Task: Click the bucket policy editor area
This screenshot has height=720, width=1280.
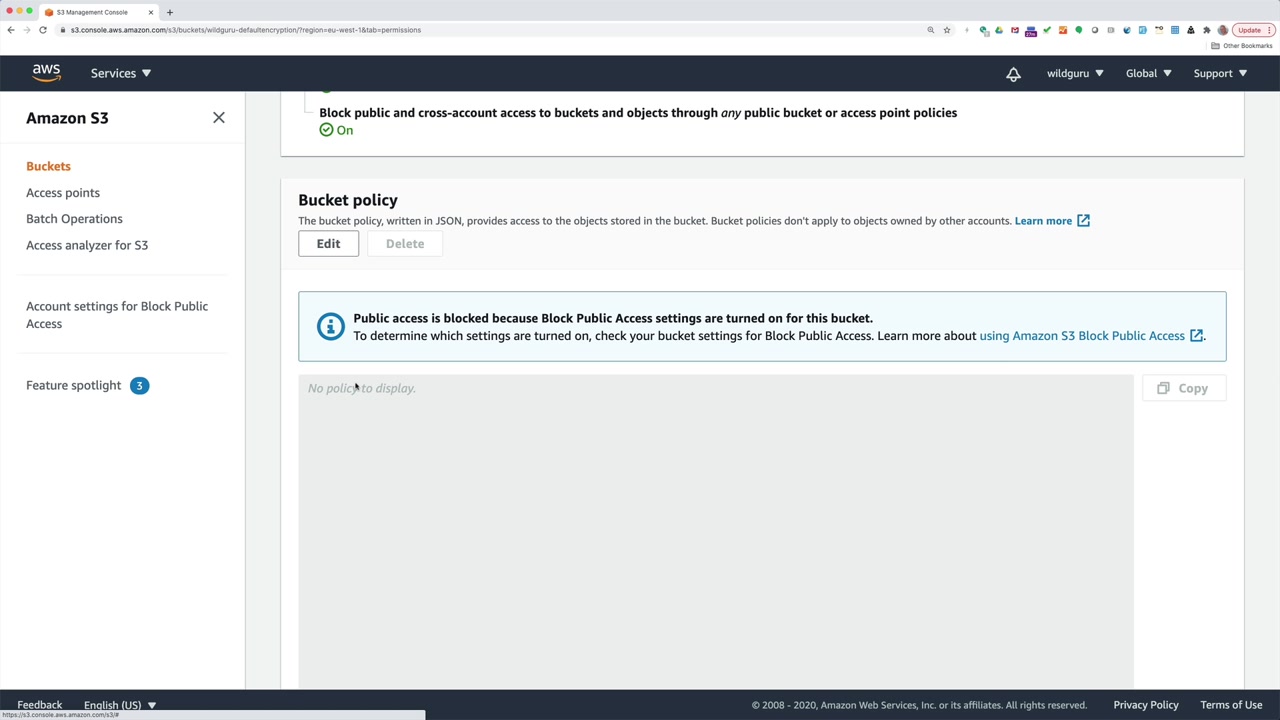Action: 716,531
